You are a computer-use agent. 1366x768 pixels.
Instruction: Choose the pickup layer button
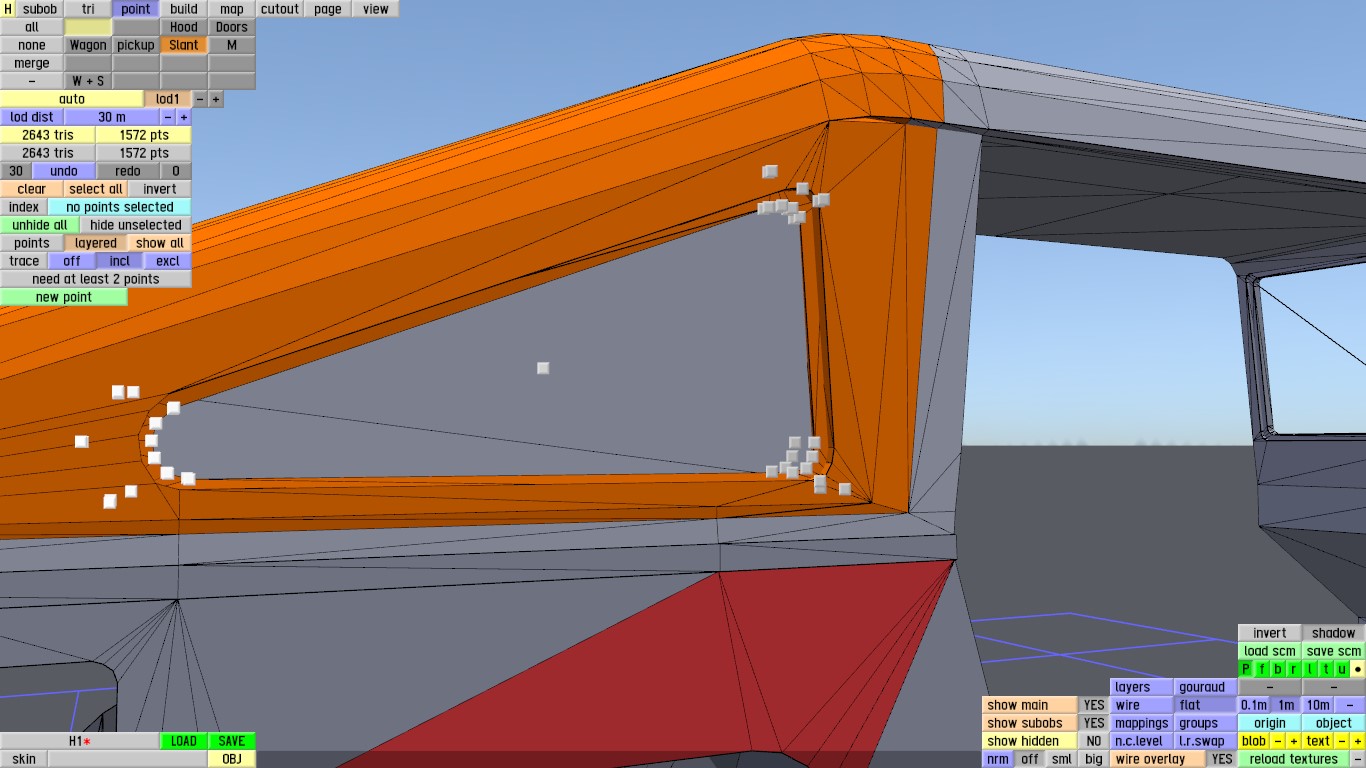click(x=136, y=45)
